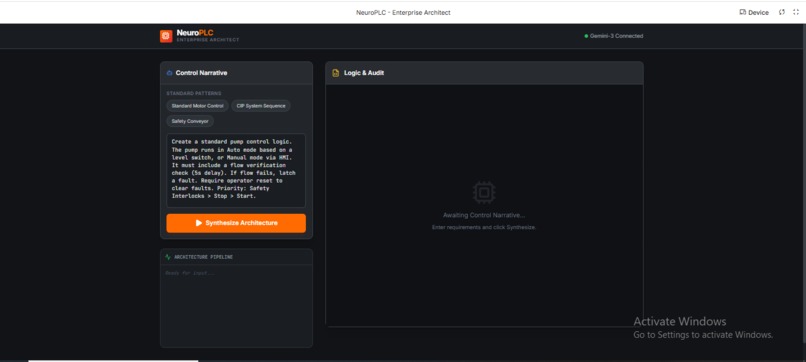
Task: Click the 'Gemini-3 Connected' status text
Action: (x=616, y=36)
